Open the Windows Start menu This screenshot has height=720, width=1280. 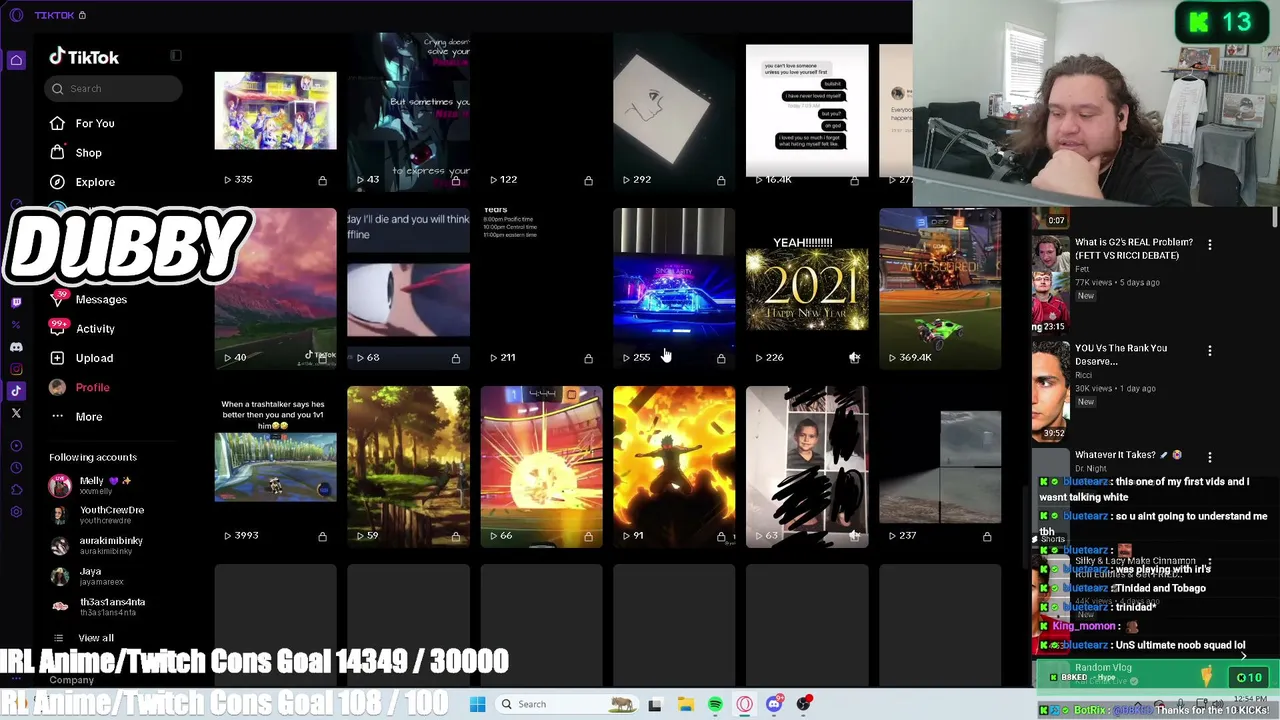[x=477, y=704]
